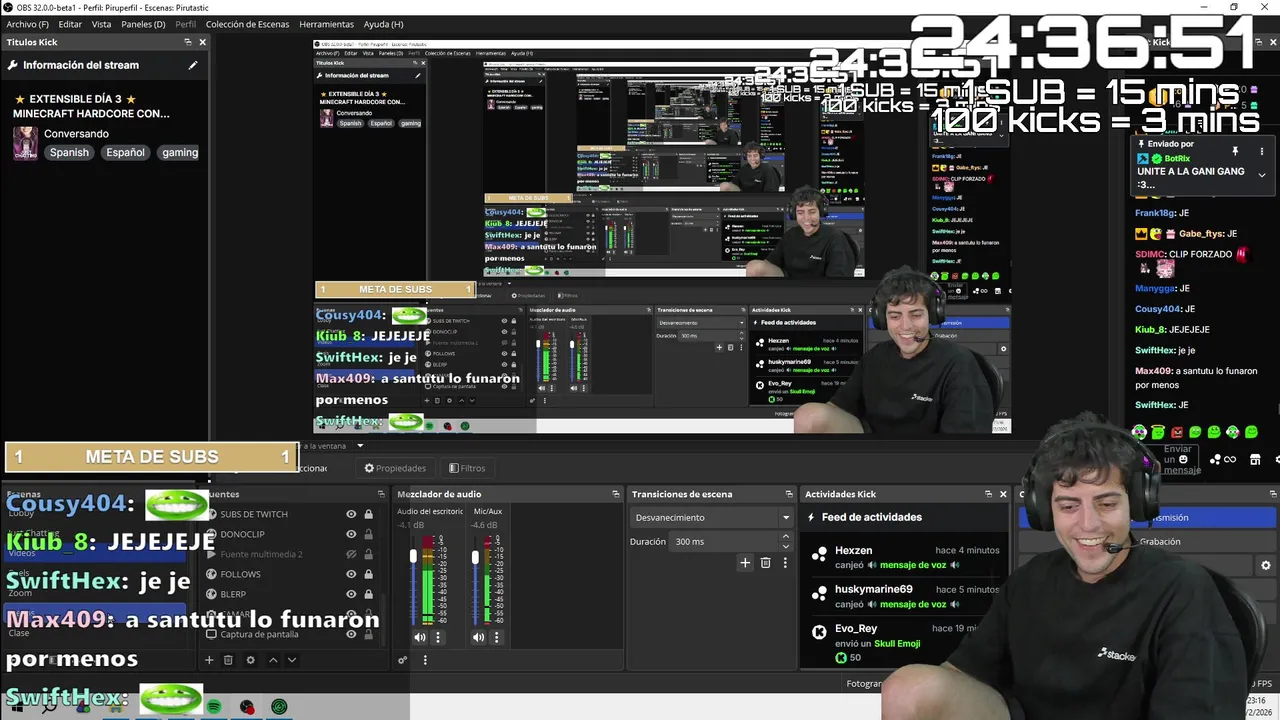Open the Herramientas menu

326,24
